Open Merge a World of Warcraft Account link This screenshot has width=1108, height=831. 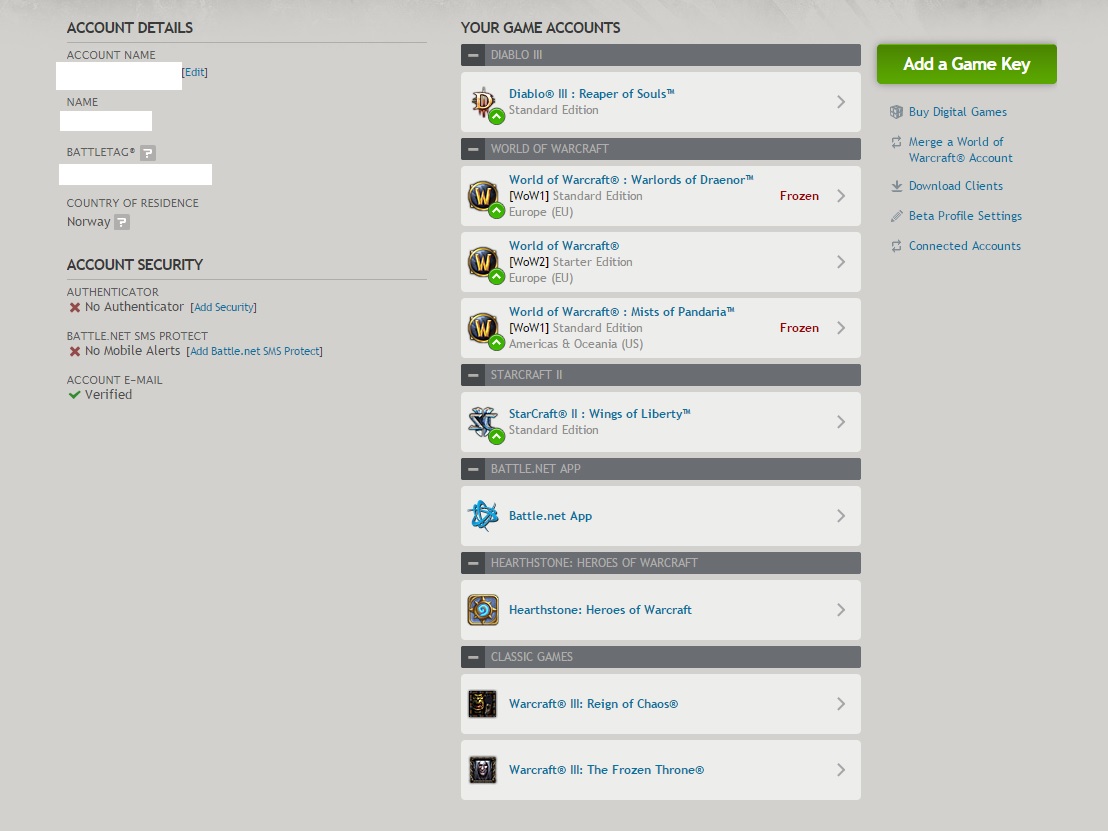point(960,150)
